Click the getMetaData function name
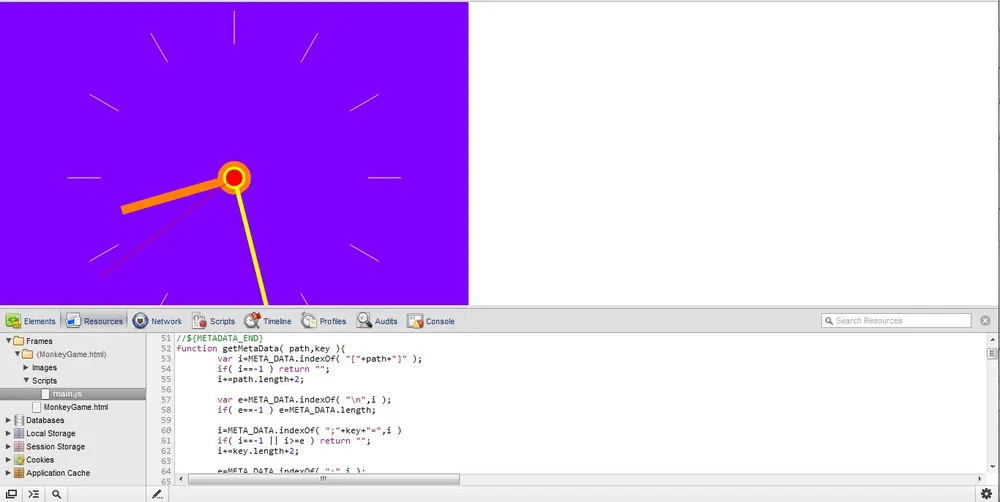Image resolution: width=1000 pixels, height=502 pixels. pos(251,348)
